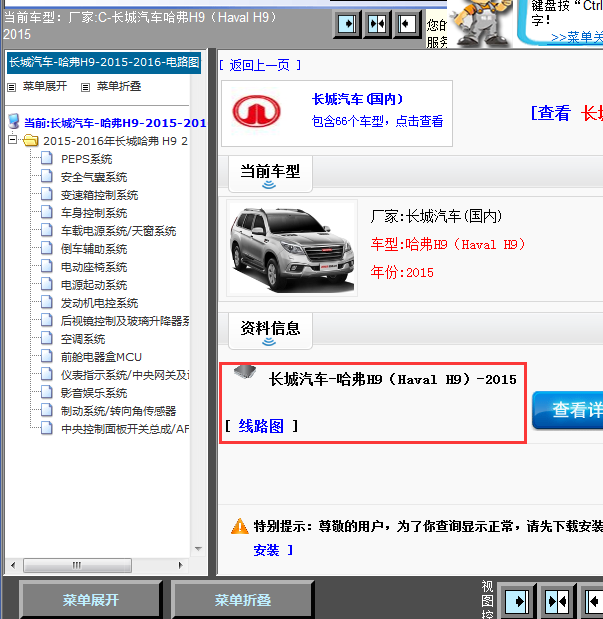Image resolution: width=603 pixels, height=619 pixels.
Task: Click the 长城汽车-哈弗H9（Haval H9）-2015 title text
Action: coord(393,380)
